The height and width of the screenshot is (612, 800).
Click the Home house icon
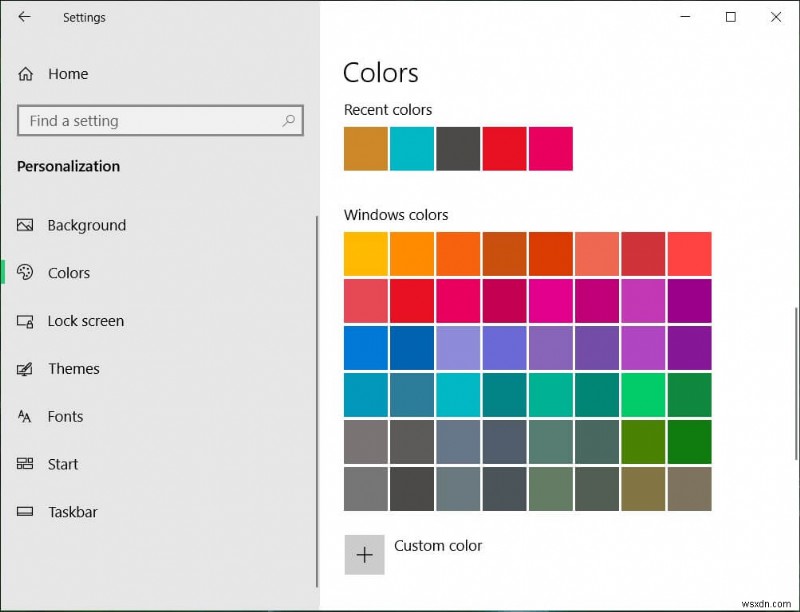point(24,73)
